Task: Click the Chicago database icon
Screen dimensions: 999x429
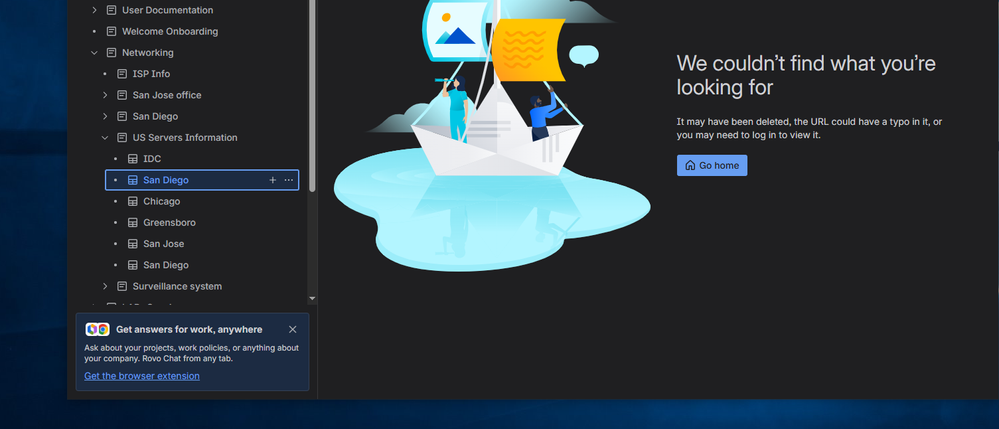Action: coord(133,201)
